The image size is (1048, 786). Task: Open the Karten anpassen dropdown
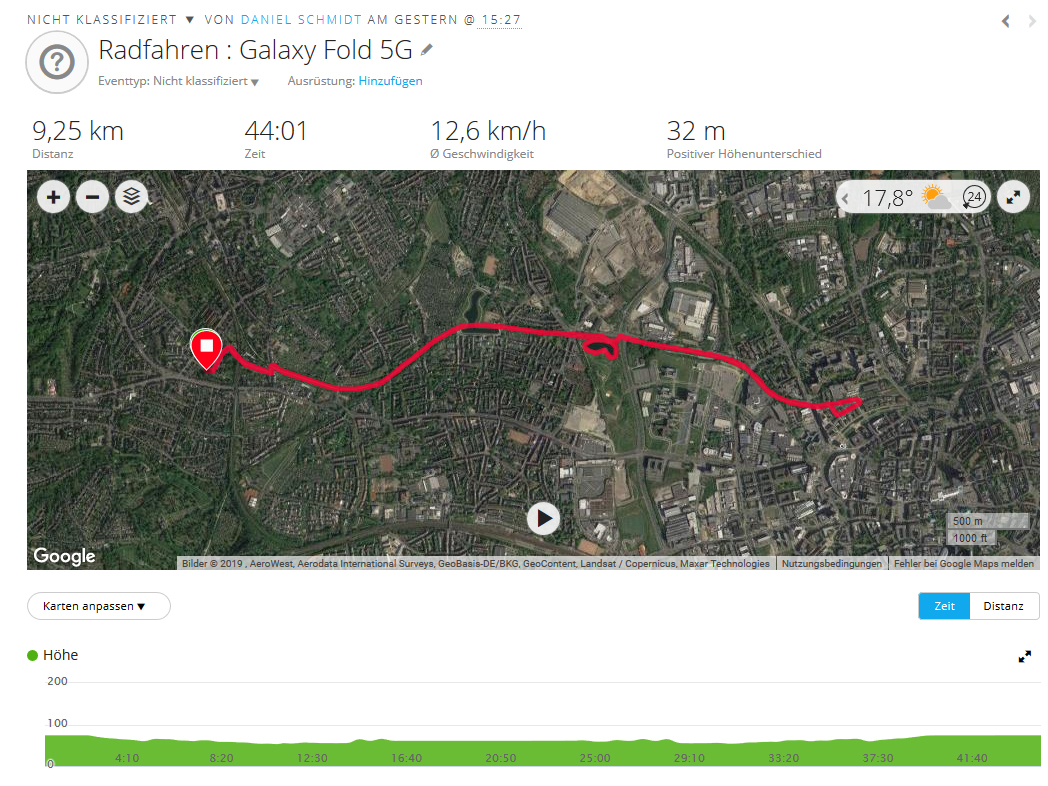pos(99,606)
